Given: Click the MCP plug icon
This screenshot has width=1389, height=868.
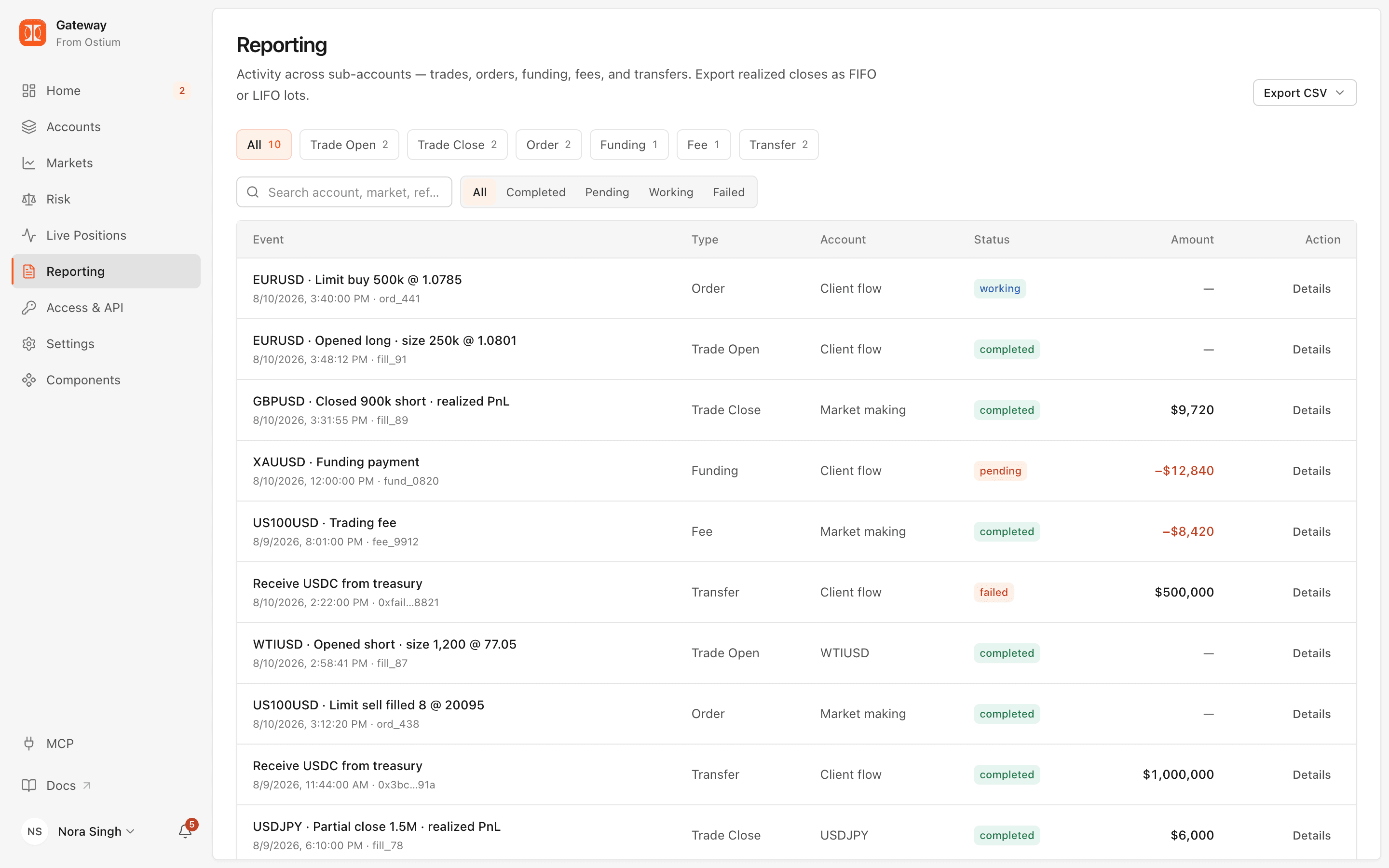Looking at the screenshot, I should click(x=29, y=744).
